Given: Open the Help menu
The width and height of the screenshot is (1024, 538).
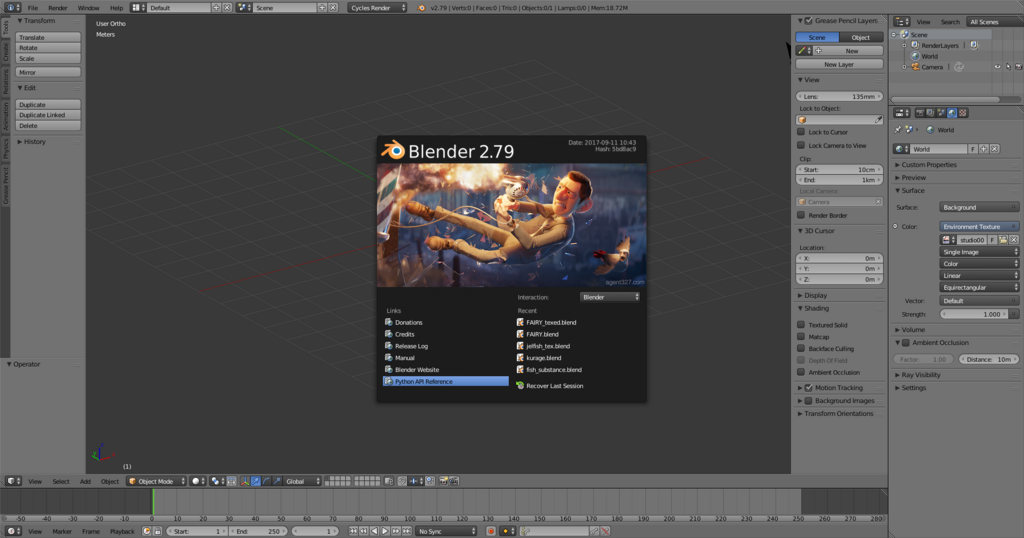Looking at the screenshot, I should tap(116, 8).
